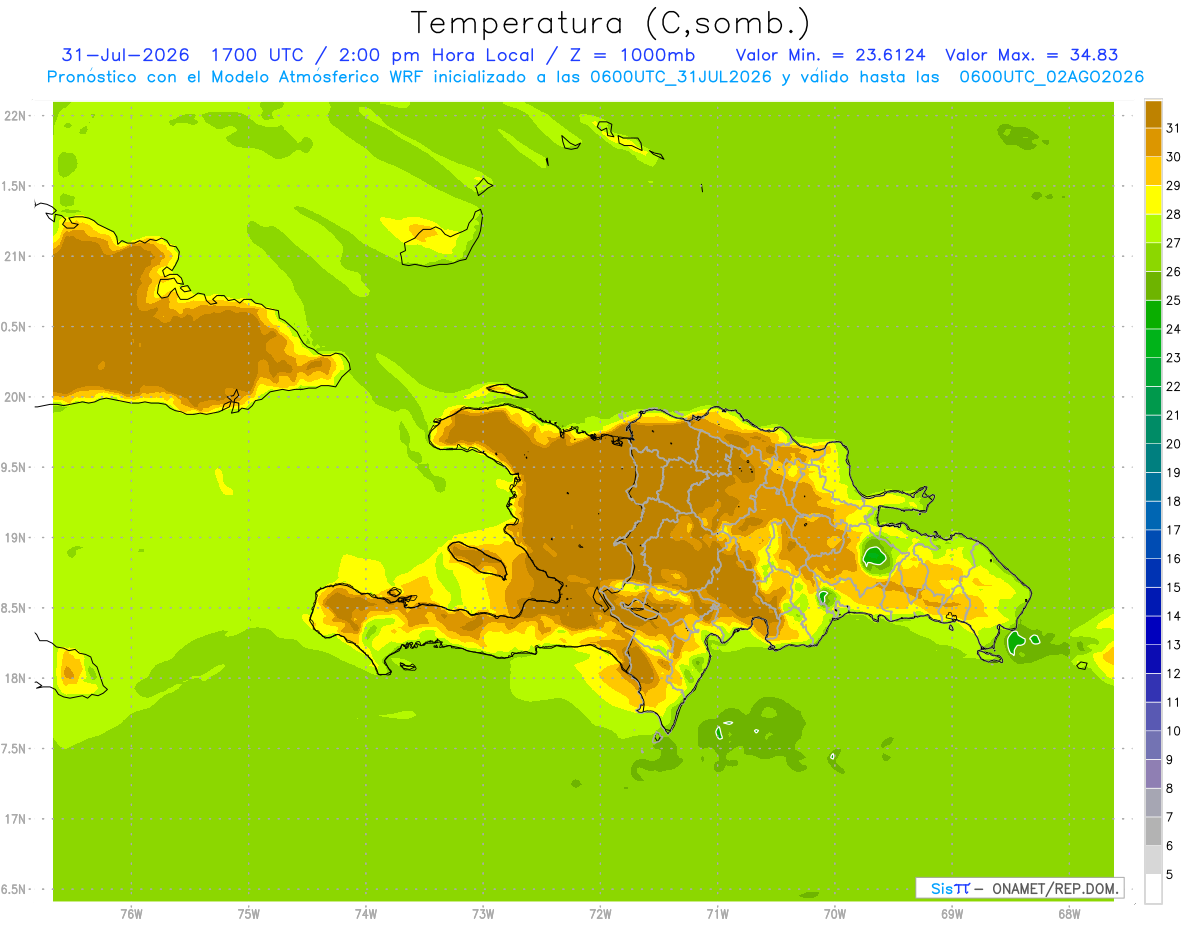Screen dimensions: 1200x927
Task: Pick the orange swatch between legend values 30 and 31
Action: [1153, 143]
